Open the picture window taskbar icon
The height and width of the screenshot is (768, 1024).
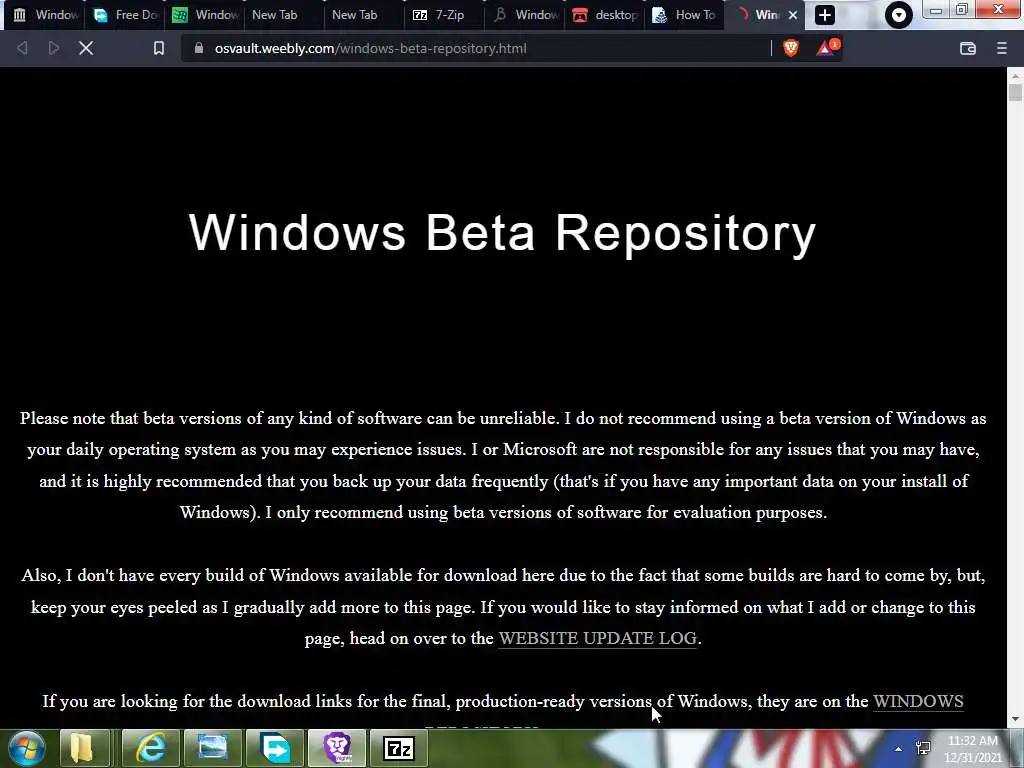(212, 748)
